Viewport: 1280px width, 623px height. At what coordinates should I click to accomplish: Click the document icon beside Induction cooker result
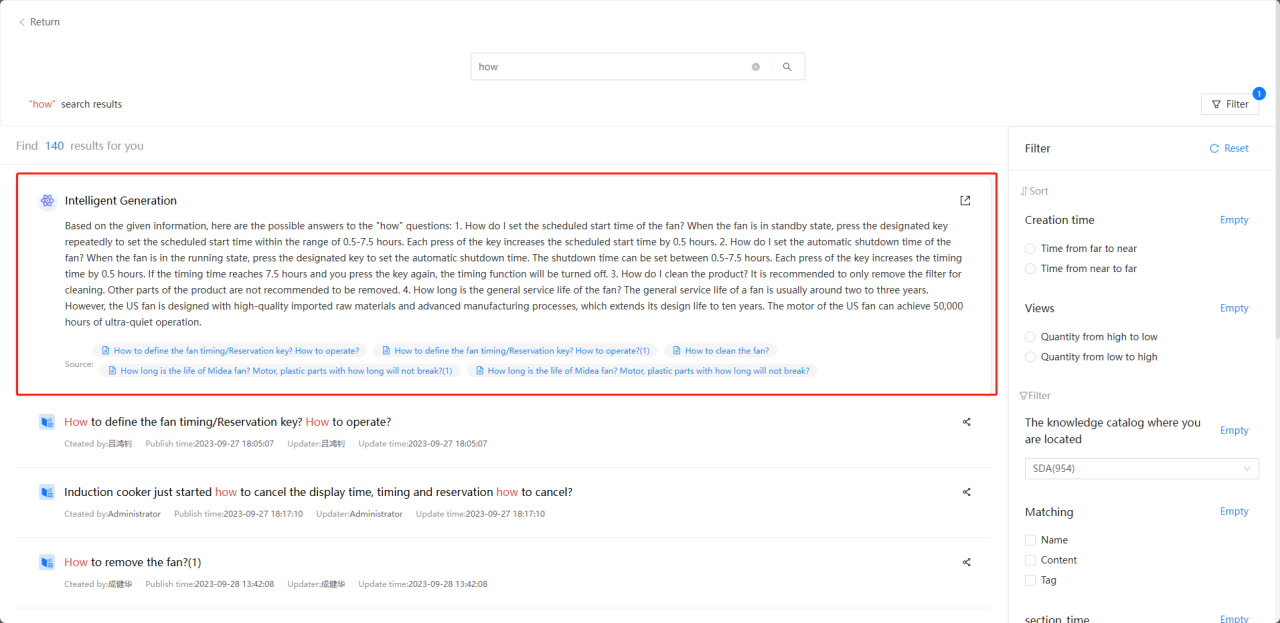(46, 492)
